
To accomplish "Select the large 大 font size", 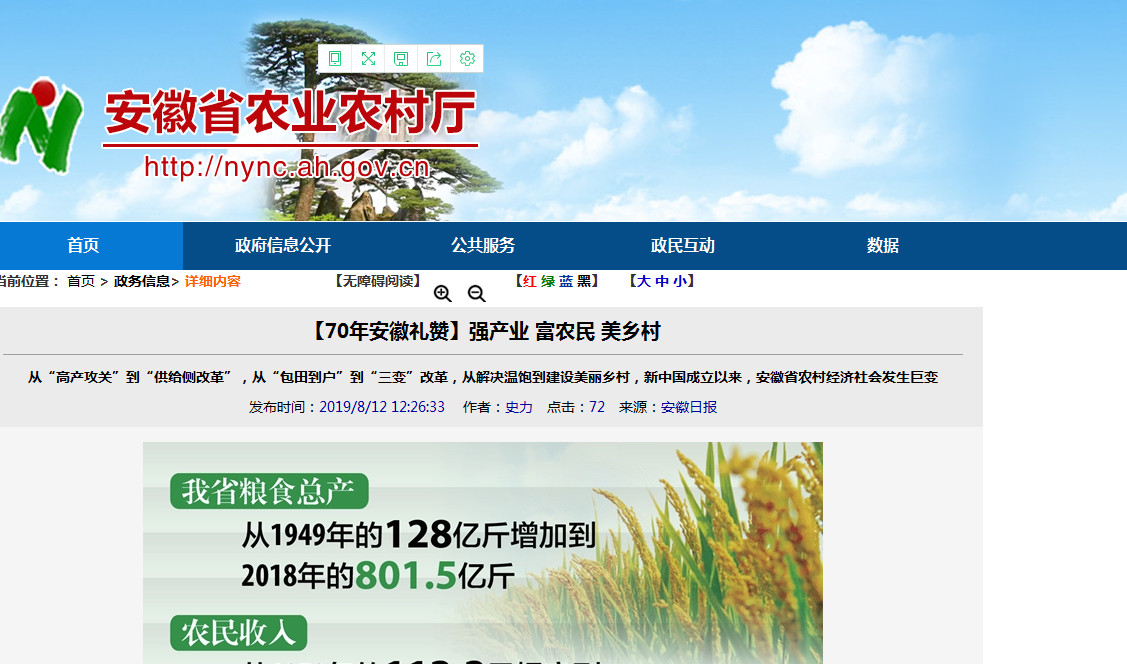I will pos(643,281).
